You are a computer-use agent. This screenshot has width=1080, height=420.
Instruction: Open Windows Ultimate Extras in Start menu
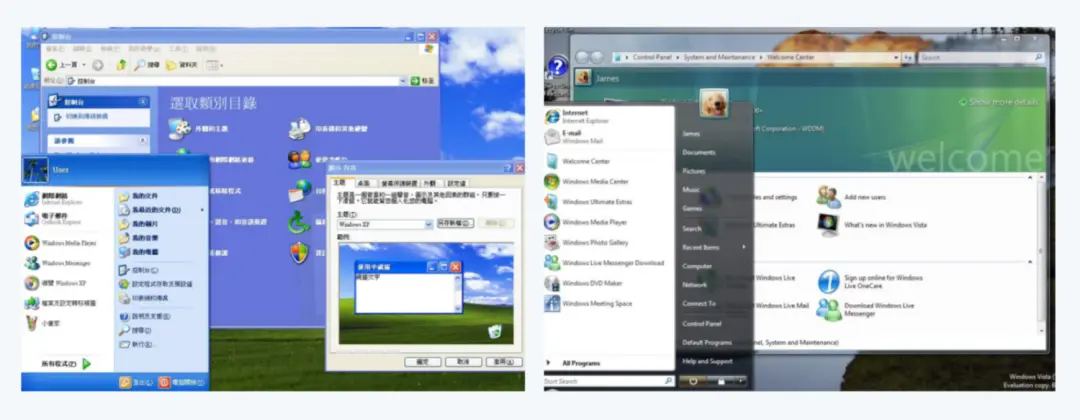588,202
